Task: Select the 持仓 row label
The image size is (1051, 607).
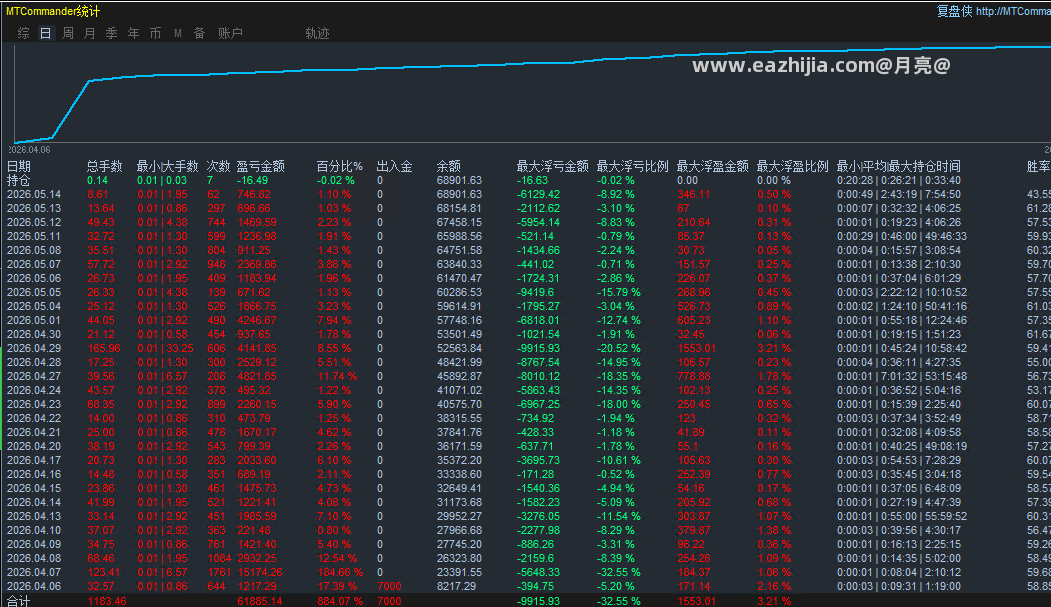Action: point(19,180)
